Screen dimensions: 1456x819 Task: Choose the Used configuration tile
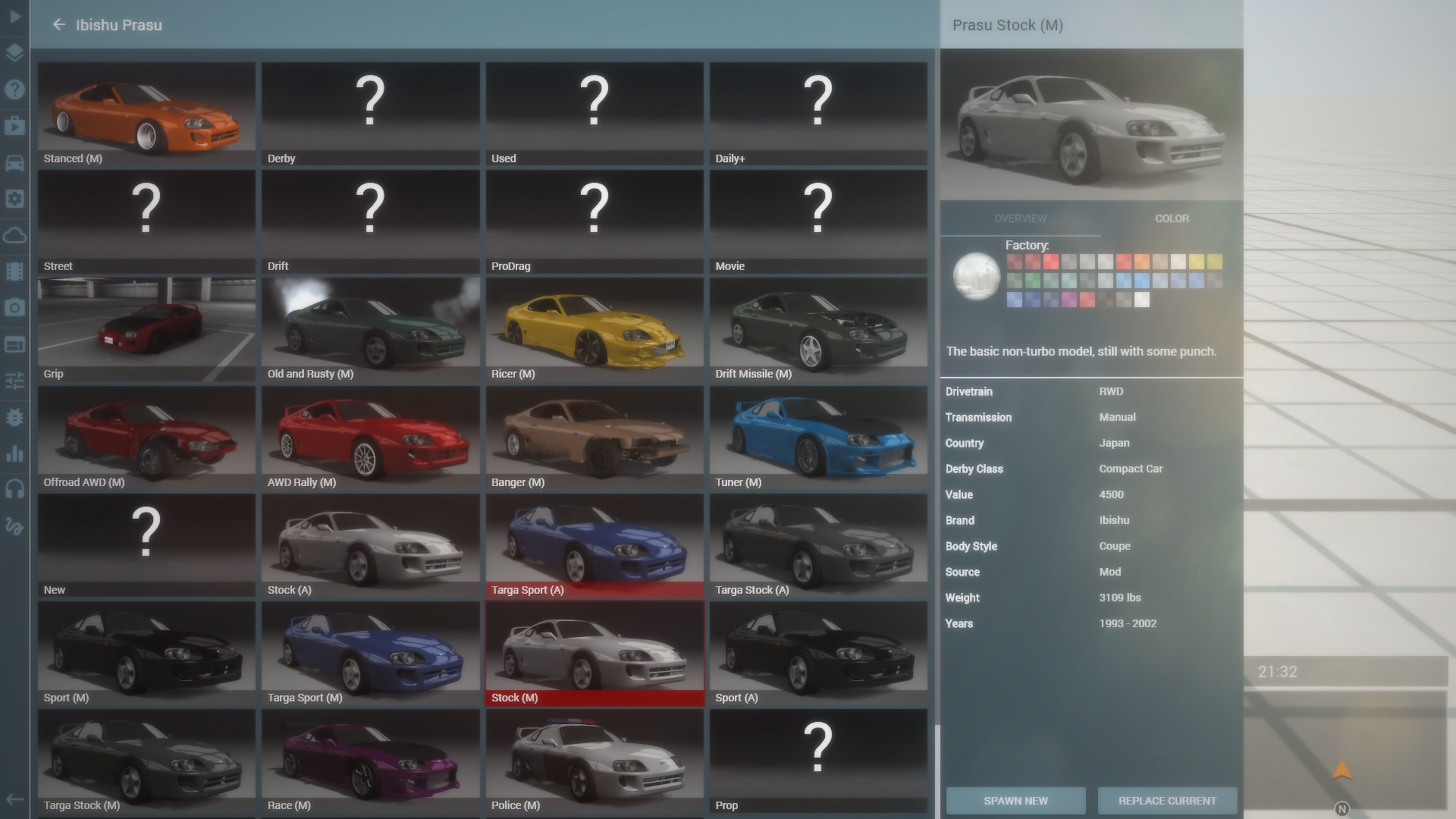(x=595, y=114)
